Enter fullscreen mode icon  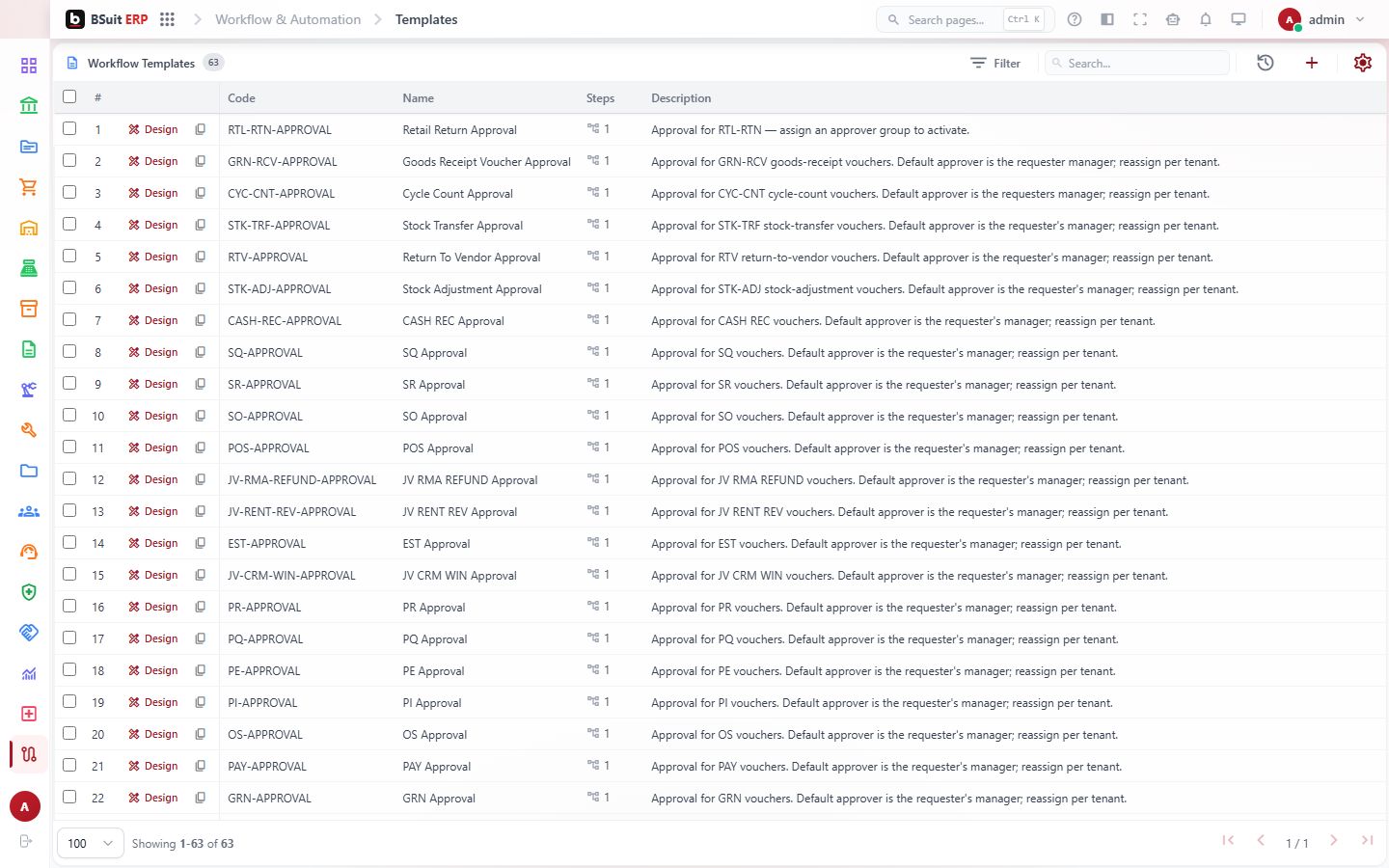pyautogui.click(x=1140, y=19)
